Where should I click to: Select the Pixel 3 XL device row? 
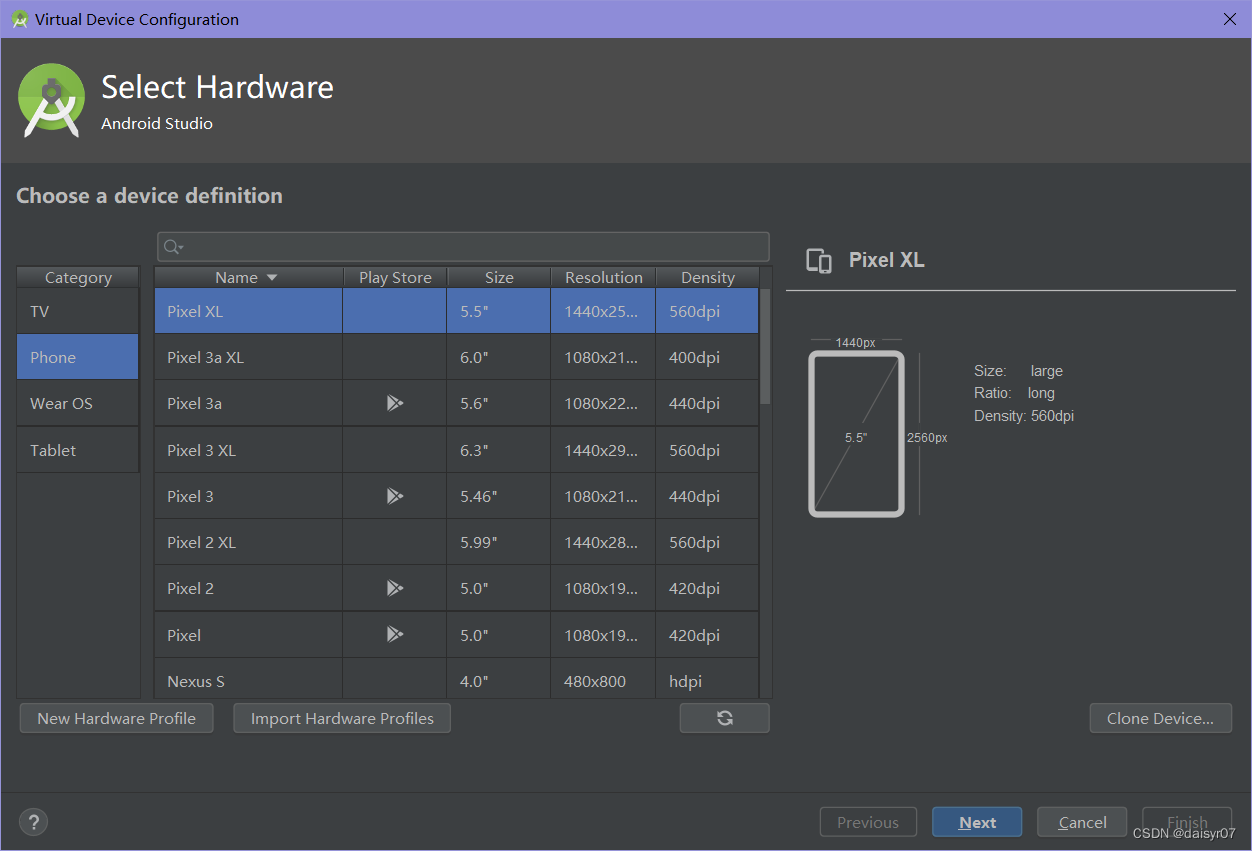point(456,450)
